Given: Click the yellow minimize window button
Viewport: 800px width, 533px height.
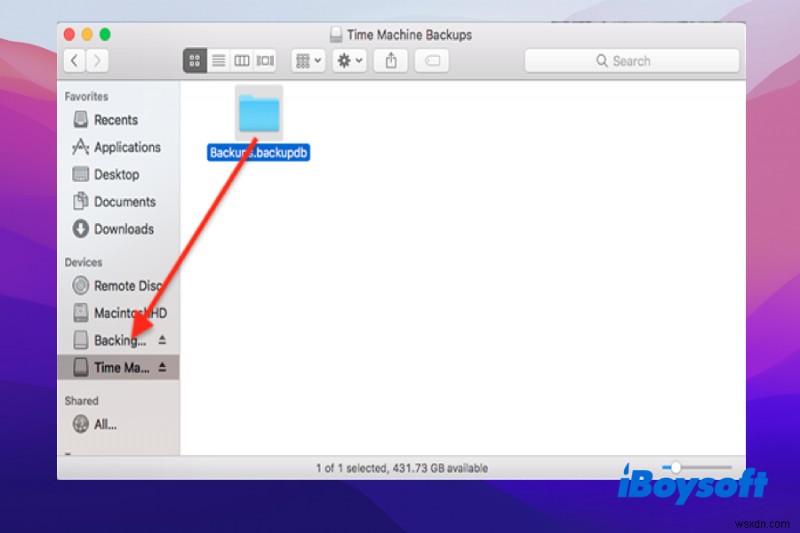Looking at the screenshot, I should (87, 35).
